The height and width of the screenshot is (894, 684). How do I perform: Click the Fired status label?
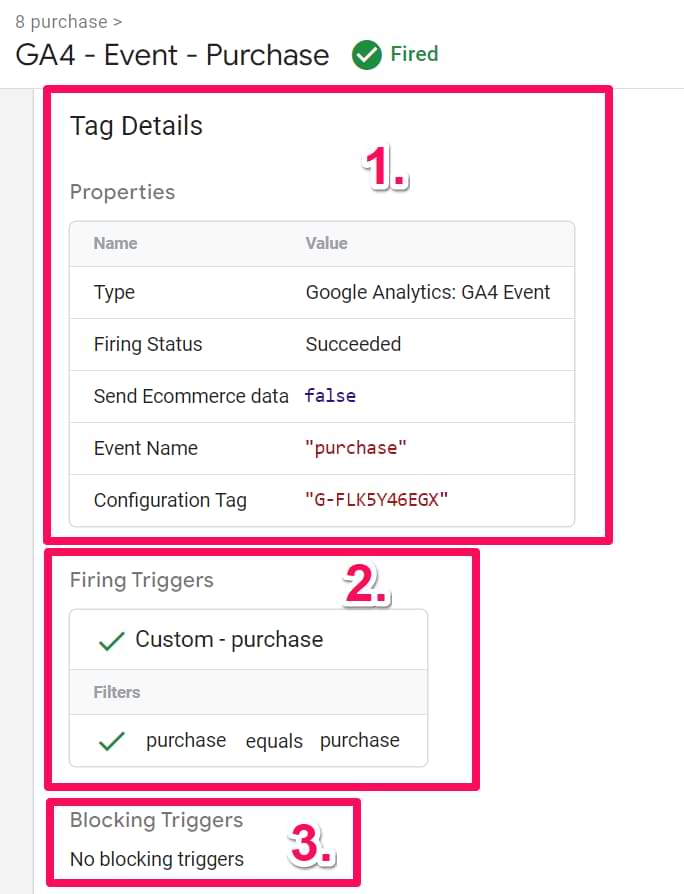pyautogui.click(x=414, y=54)
